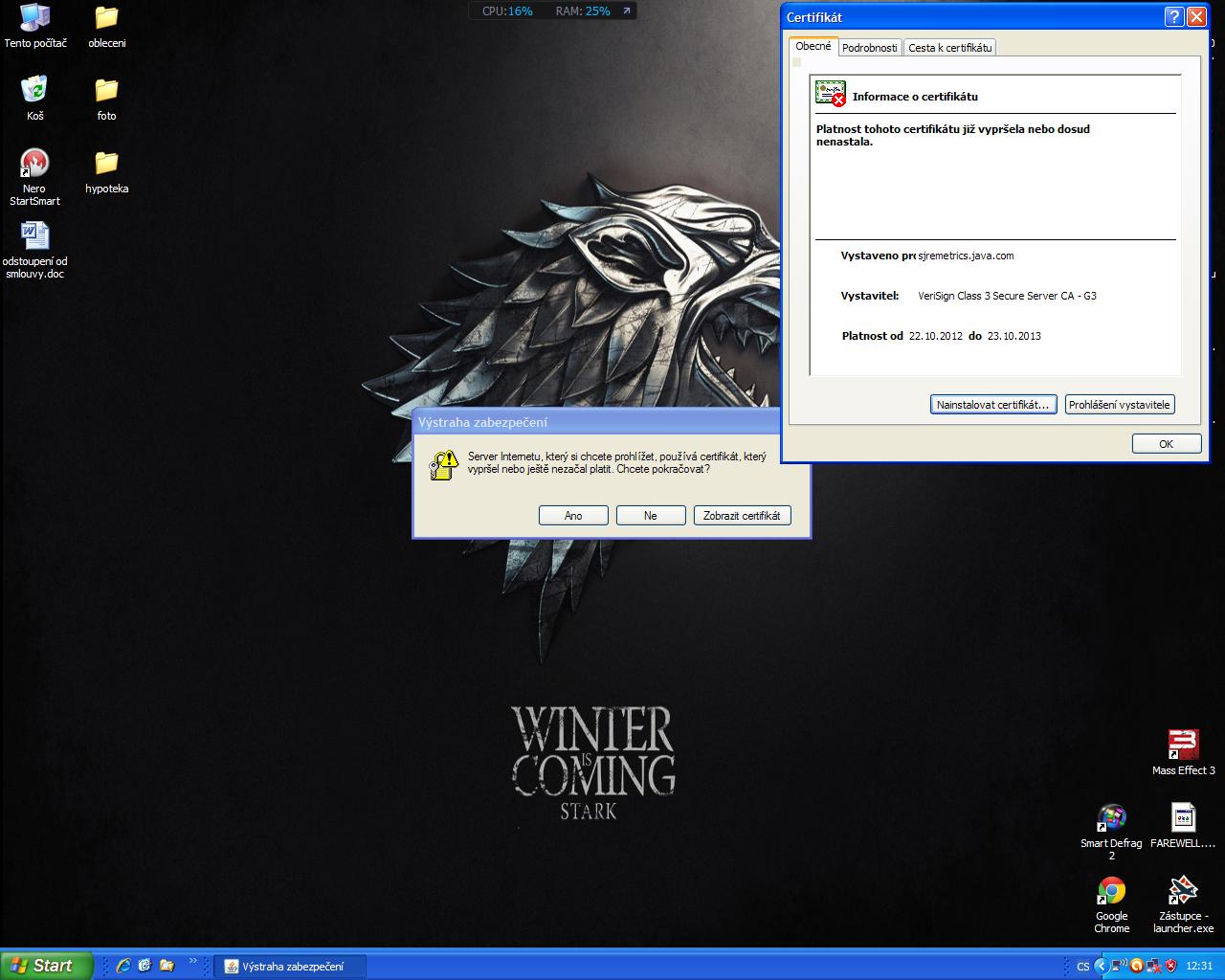The height and width of the screenshot is (980, 1225).
Task: Open the odstoupení od smlouvy.doc document
Action: pos(35,250)
